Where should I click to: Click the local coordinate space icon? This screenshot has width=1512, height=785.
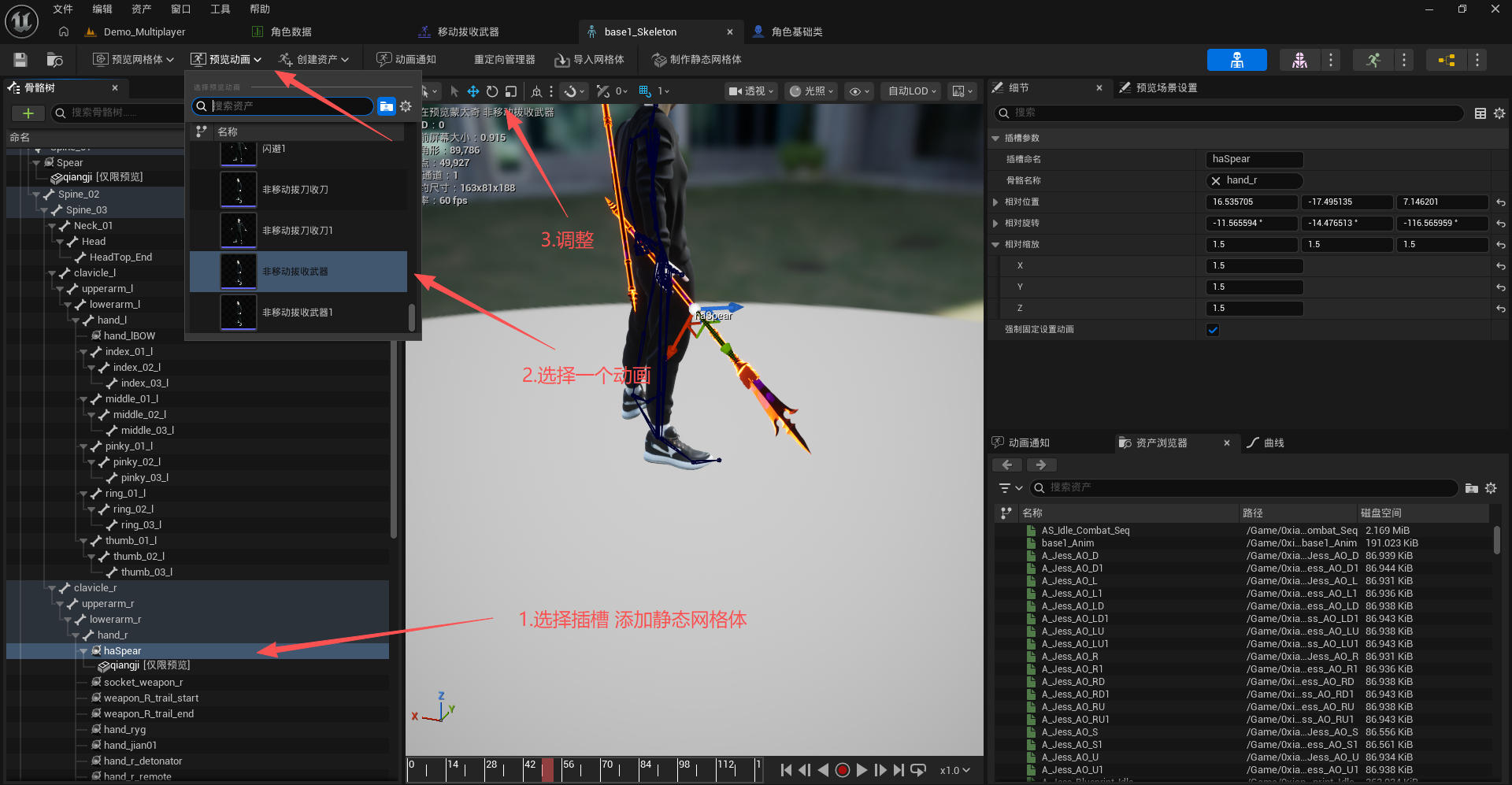pyautogui.click(x=536, y=91)
